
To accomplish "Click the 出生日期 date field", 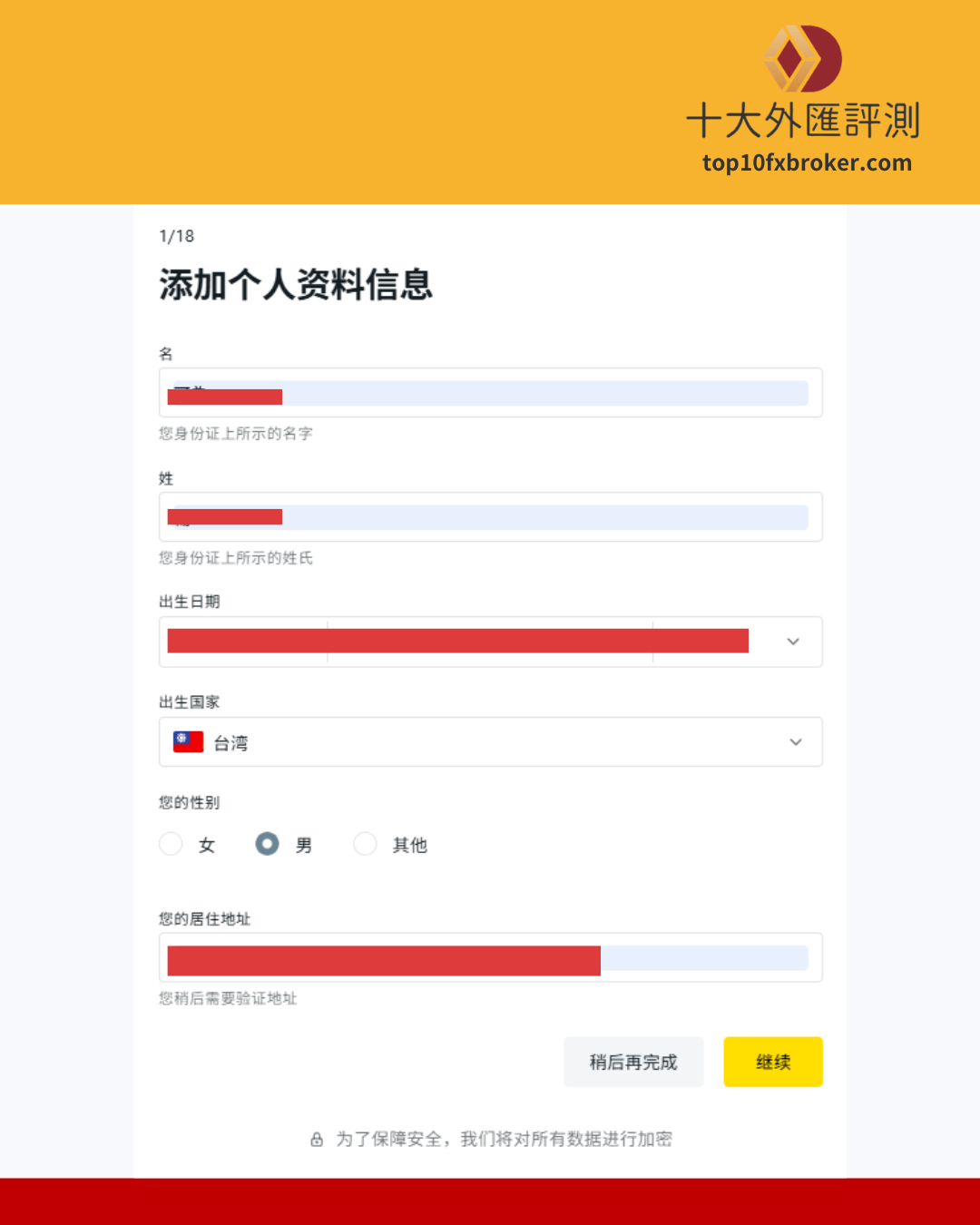I will click(491, 642).
